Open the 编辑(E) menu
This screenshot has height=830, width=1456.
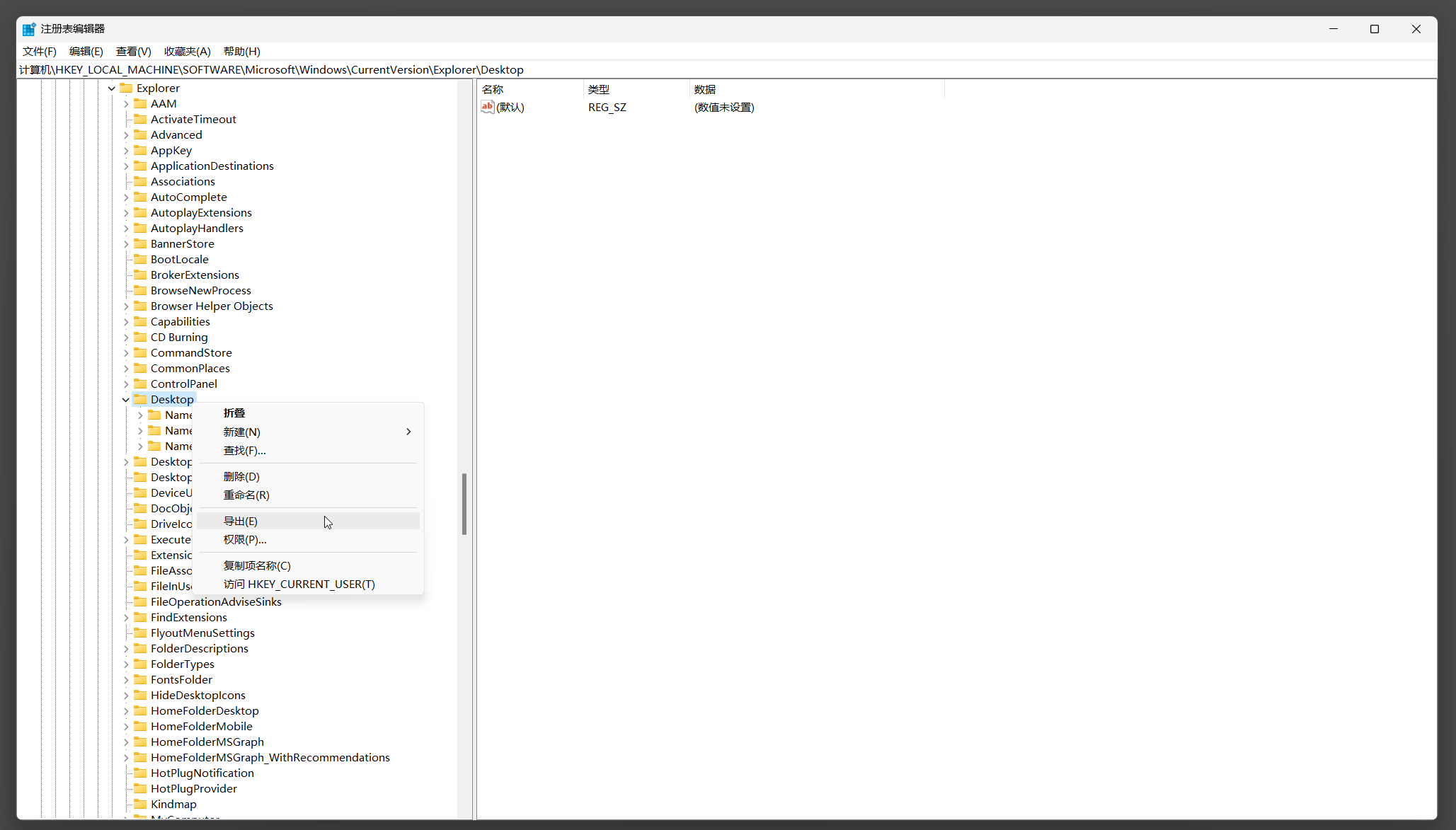(x=86, y=52)
